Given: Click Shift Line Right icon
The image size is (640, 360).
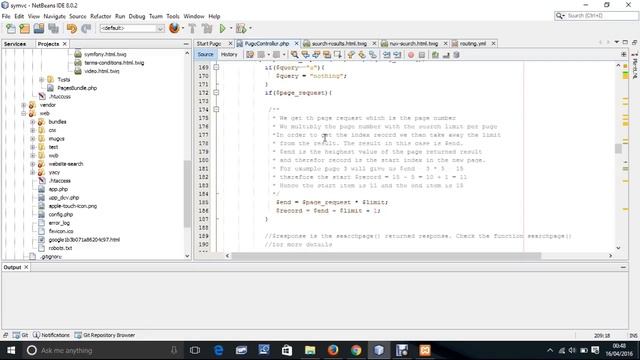Looking at the screenshot, I should 397,55.
